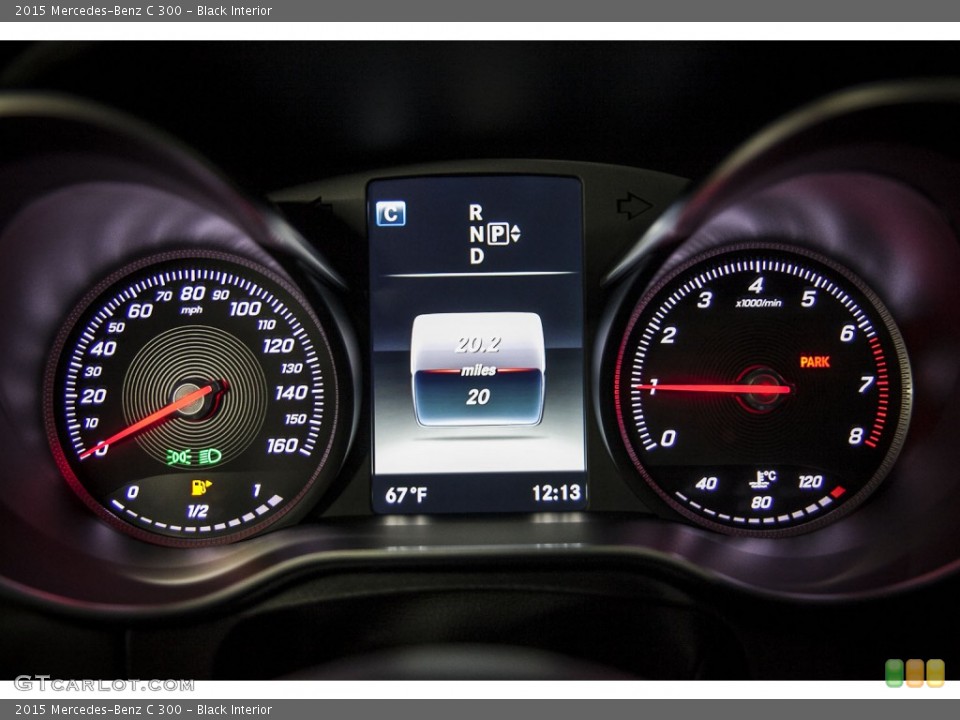Click the orange square icon at bottom right
960x720 pixels.
(x=915, y=673)
